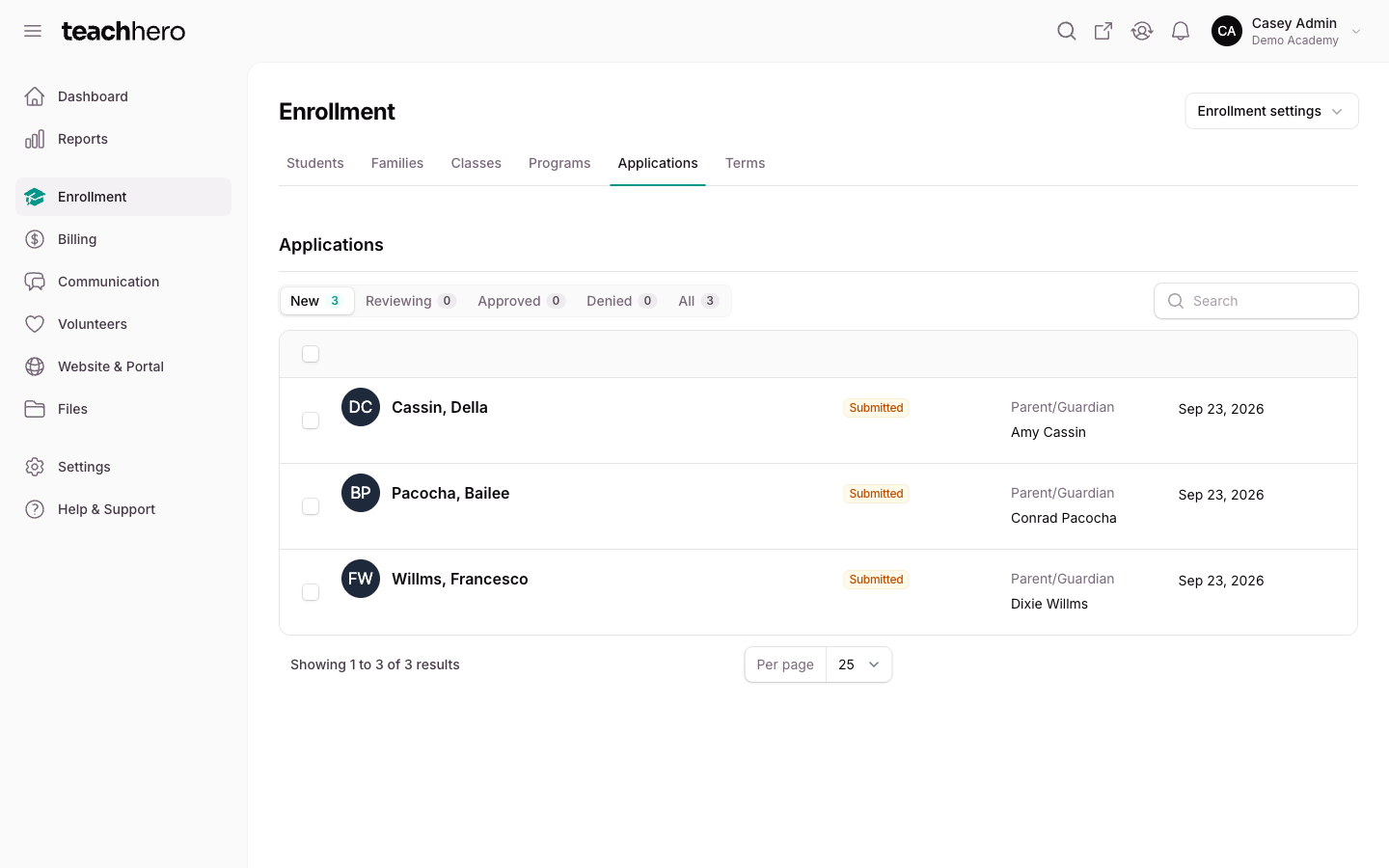Select the New applications filter
This screenshot has width=1389, height=868.
point(316,301)
